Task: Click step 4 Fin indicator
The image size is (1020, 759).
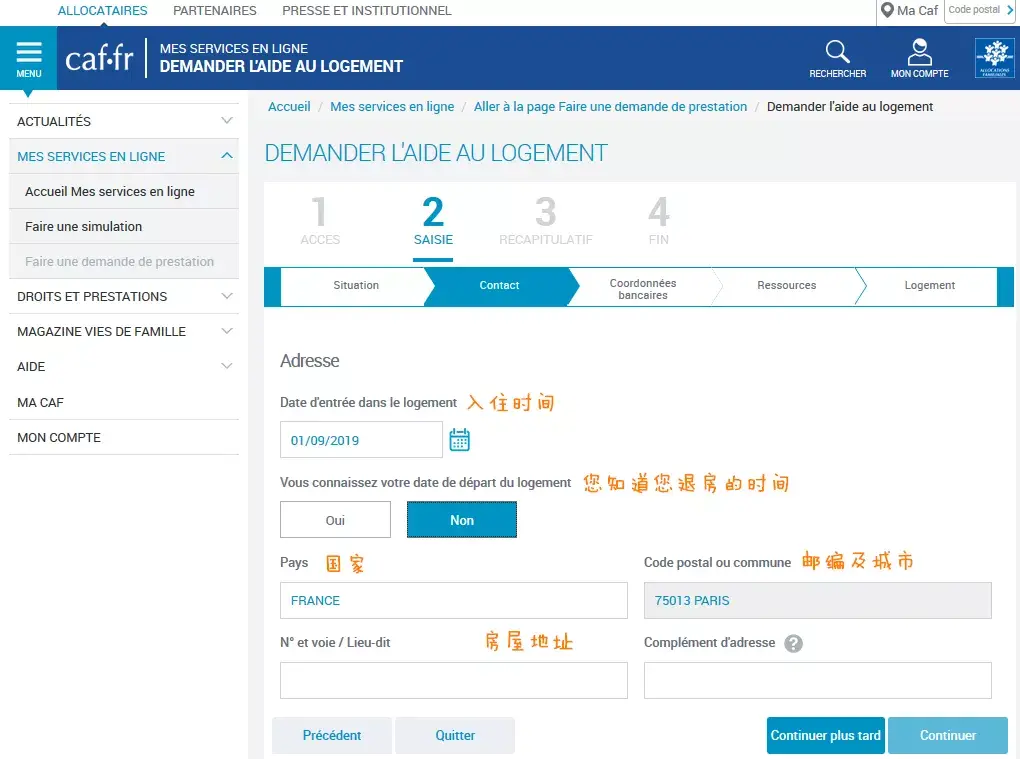Action: pyautogui.click(x=658, y=221)
